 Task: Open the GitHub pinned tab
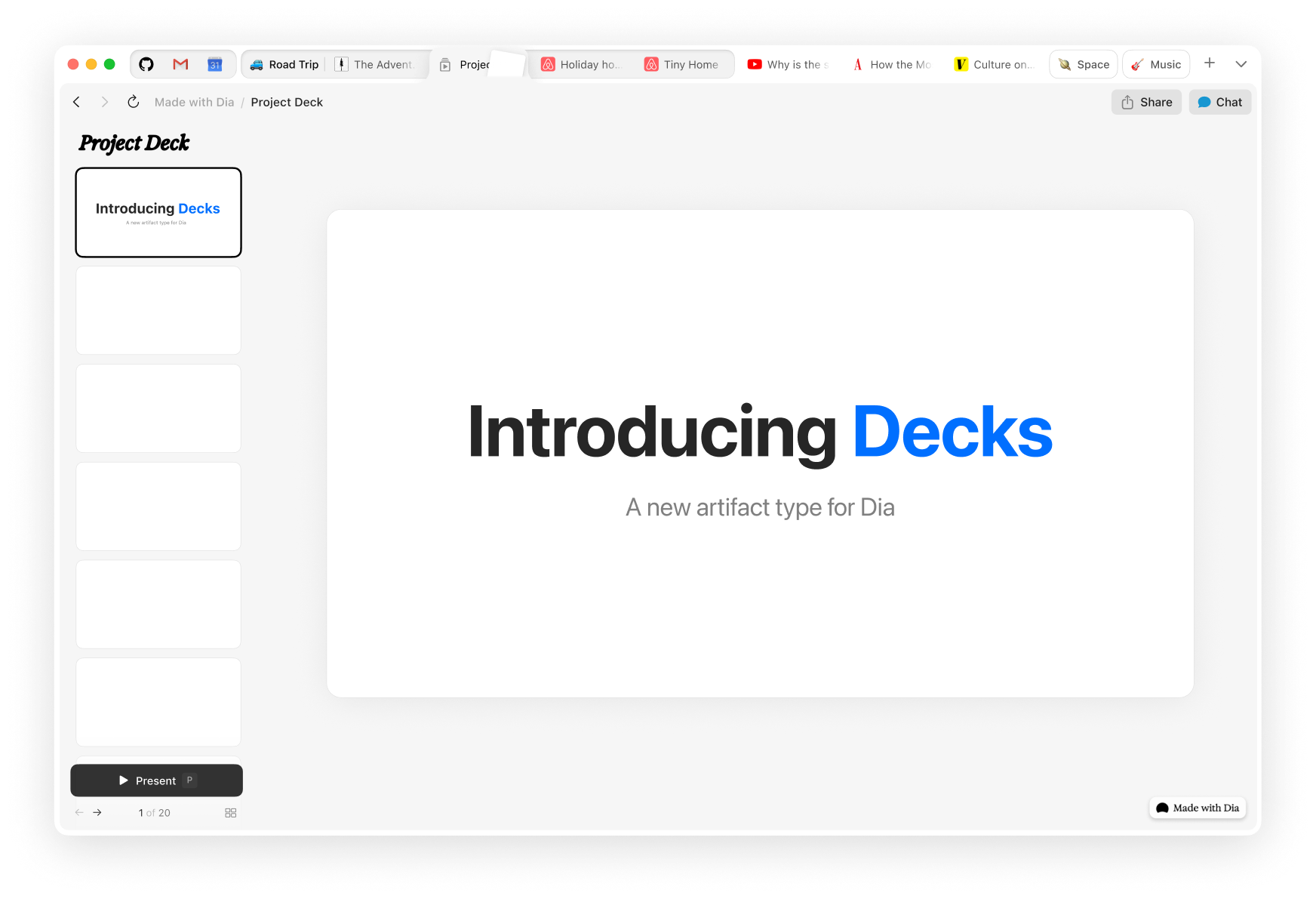pyautogui.click(x=146, y=64)
